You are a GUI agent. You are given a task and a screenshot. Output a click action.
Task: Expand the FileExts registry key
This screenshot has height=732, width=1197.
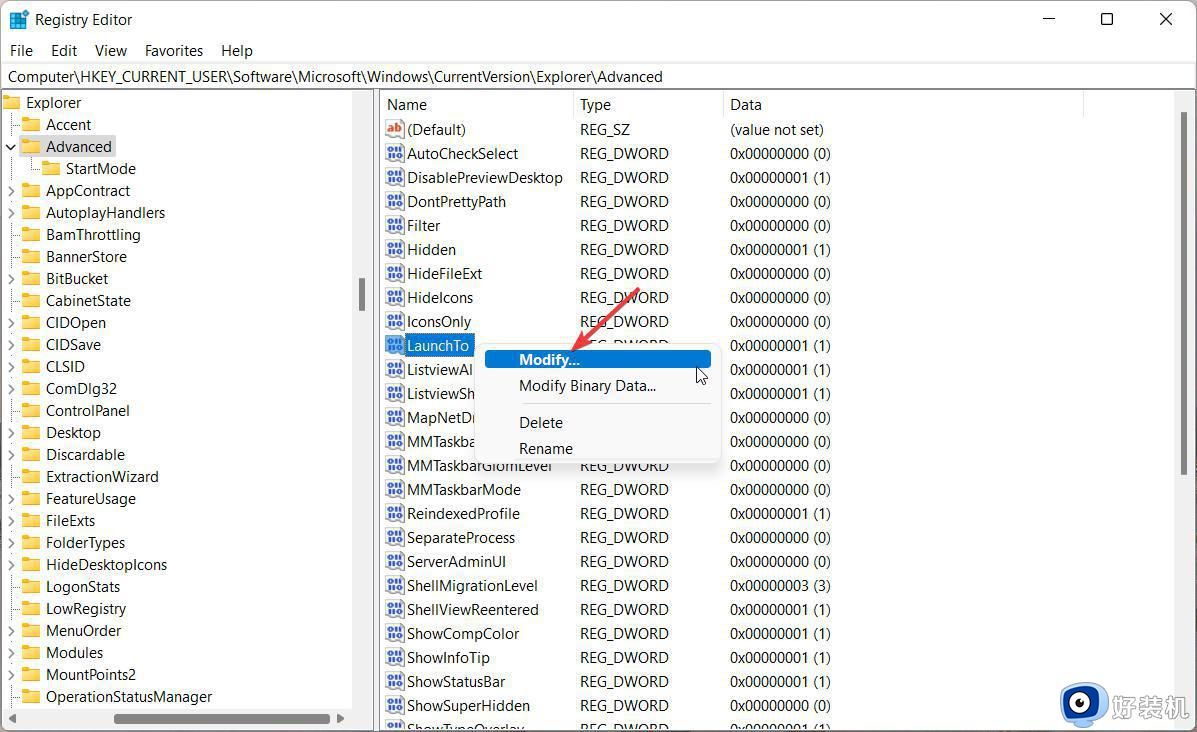tap(13, 520)
